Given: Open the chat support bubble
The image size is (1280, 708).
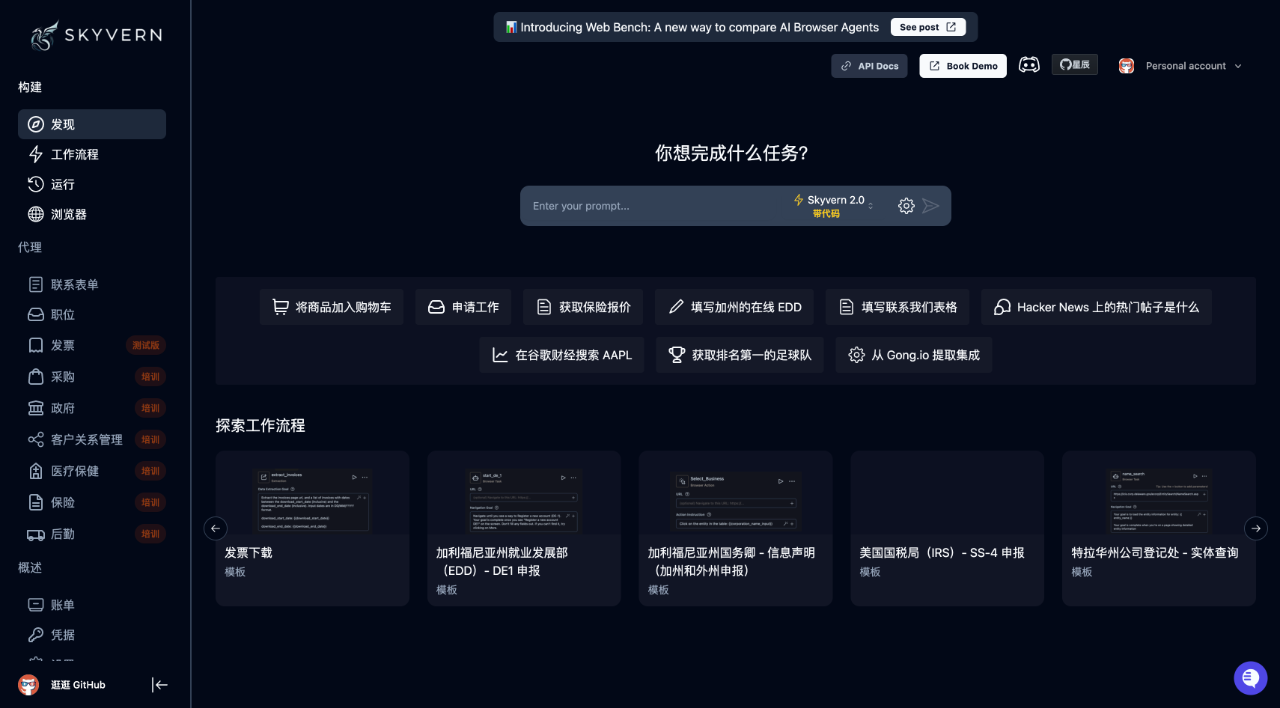Looking at the screenshot, I should [1250, 677].
